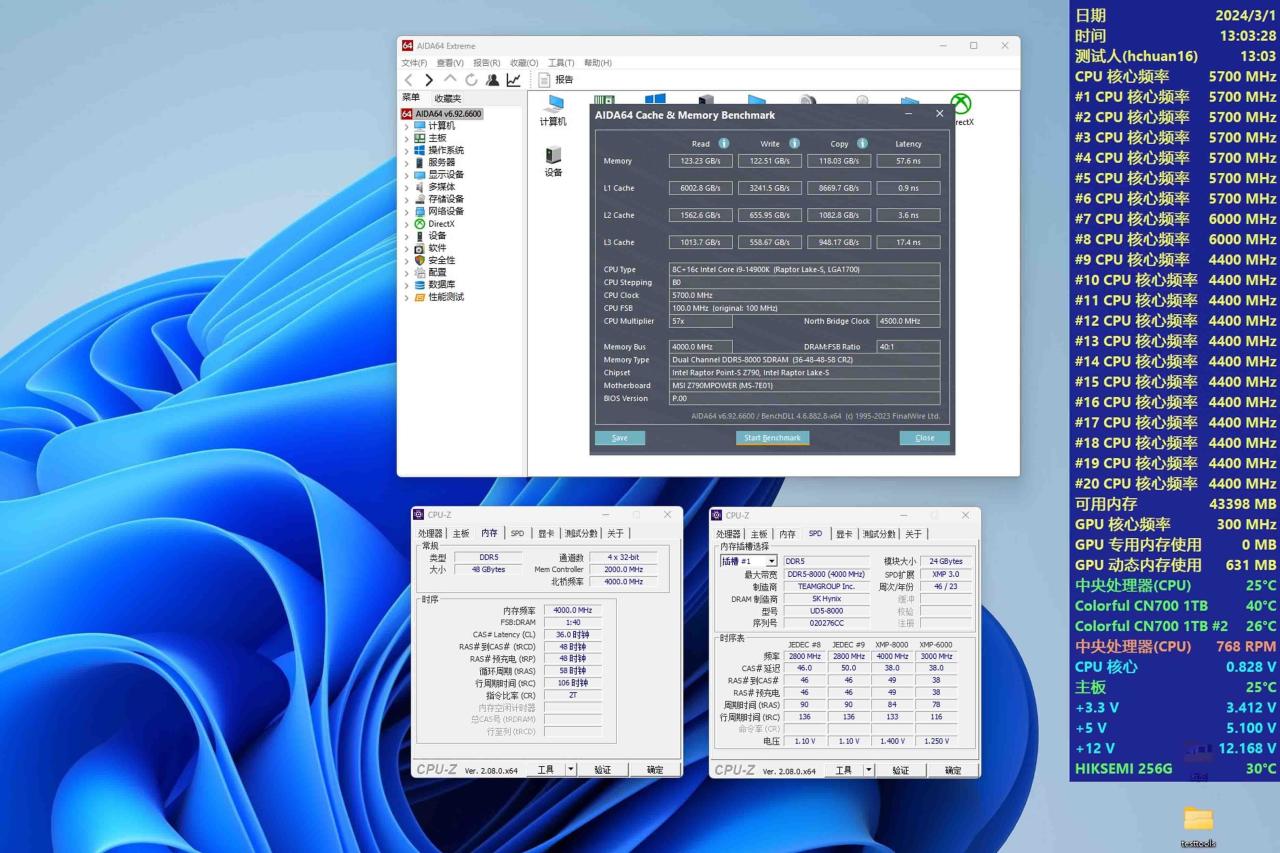Select the 显示设备 display icon in tree

420,174
